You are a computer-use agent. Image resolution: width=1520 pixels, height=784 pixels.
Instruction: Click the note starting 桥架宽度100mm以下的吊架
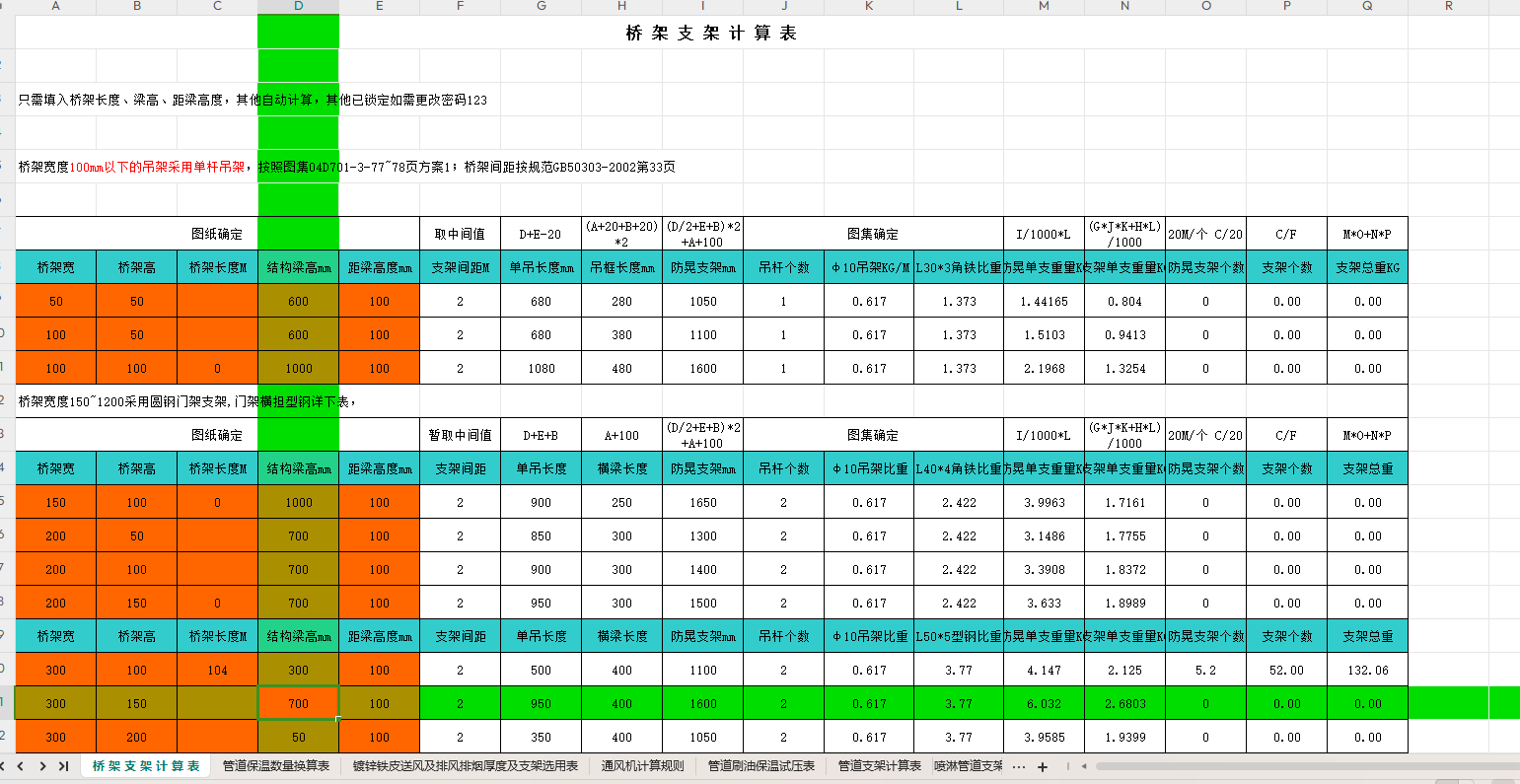(347, 167)
